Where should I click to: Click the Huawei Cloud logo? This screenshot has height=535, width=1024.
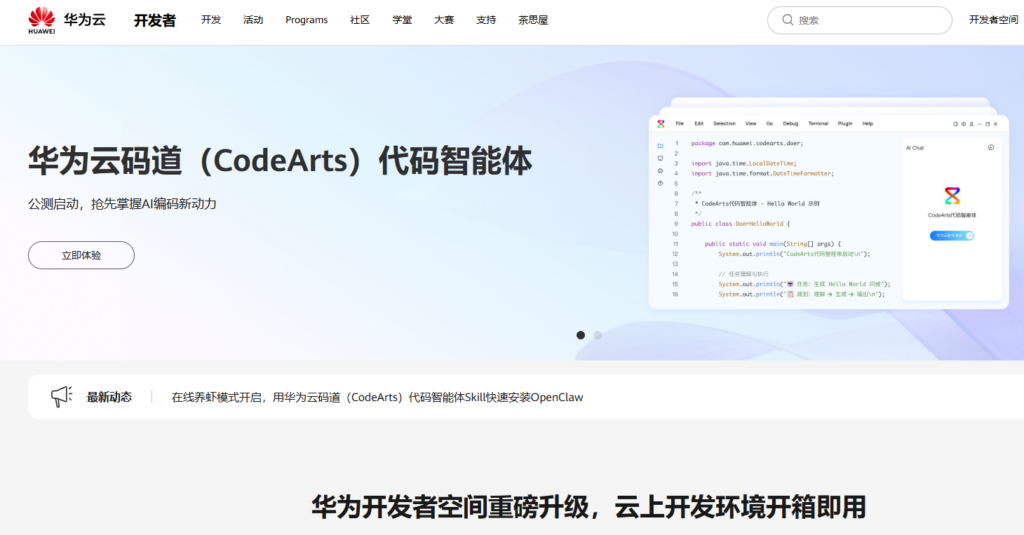tap(67, 20)
